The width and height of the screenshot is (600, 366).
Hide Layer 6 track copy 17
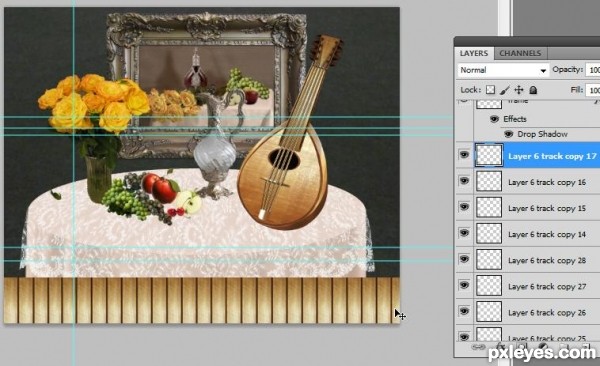click(464, 155)
